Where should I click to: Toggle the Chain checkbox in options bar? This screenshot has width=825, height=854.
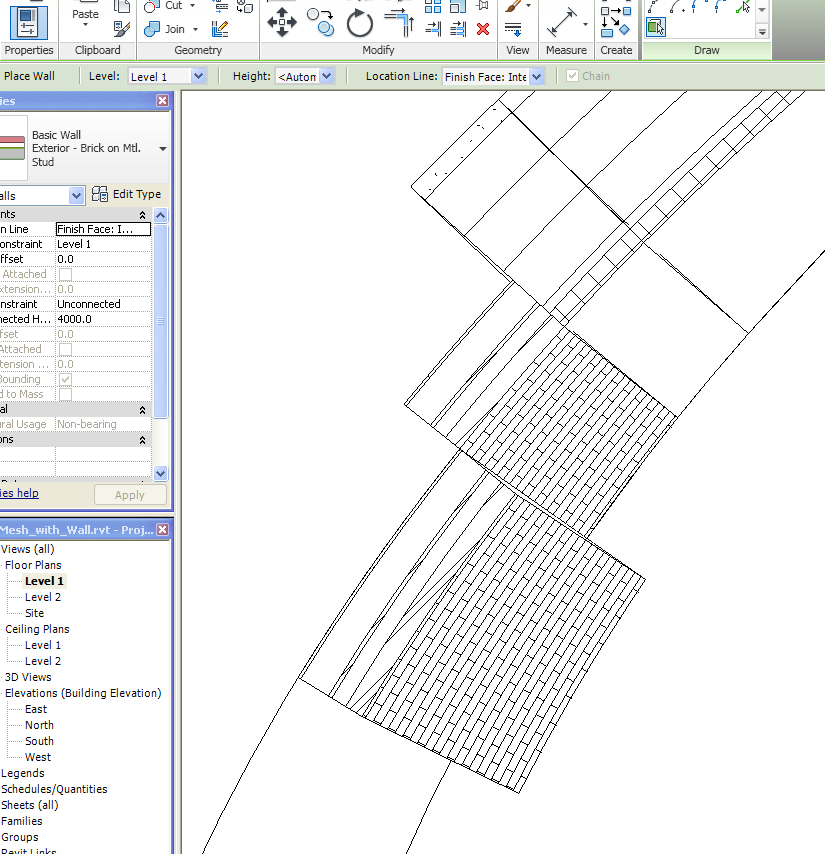pos(572,76)
